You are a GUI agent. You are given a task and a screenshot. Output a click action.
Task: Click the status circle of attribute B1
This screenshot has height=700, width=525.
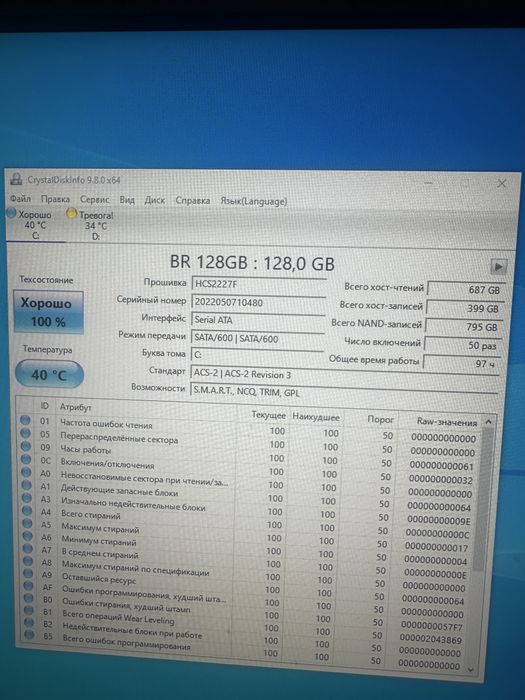pyautogui.click(x=29, y=610)
